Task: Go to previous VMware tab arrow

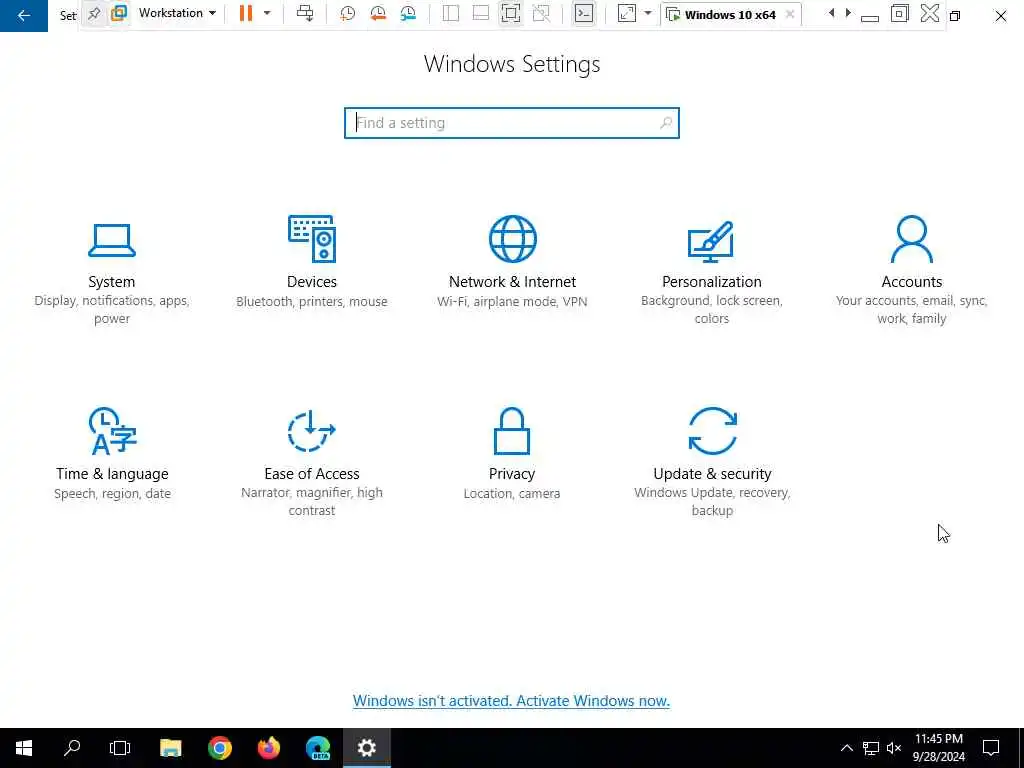Action: [831, 13]
